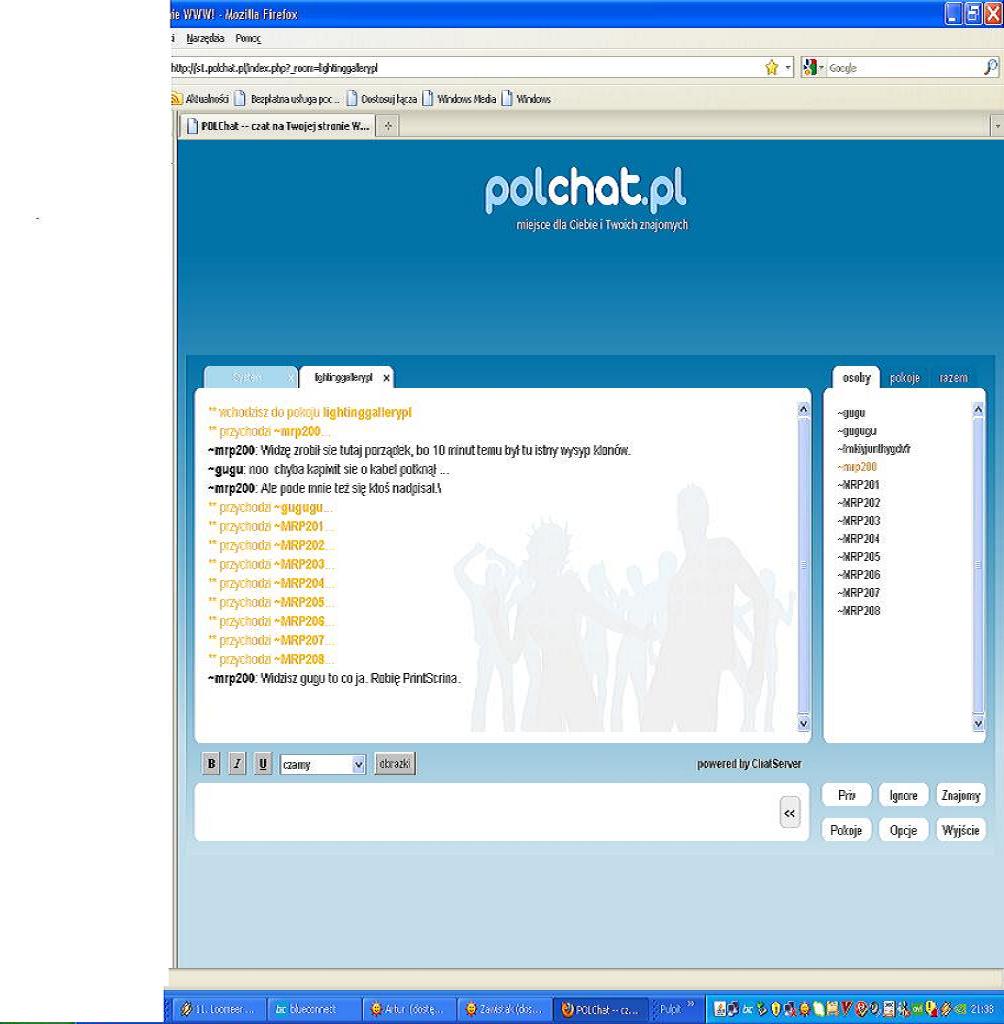1004x1024 pixels.
Task: Select the lightinggallerypl room tab
Action: tap(343, 377)
